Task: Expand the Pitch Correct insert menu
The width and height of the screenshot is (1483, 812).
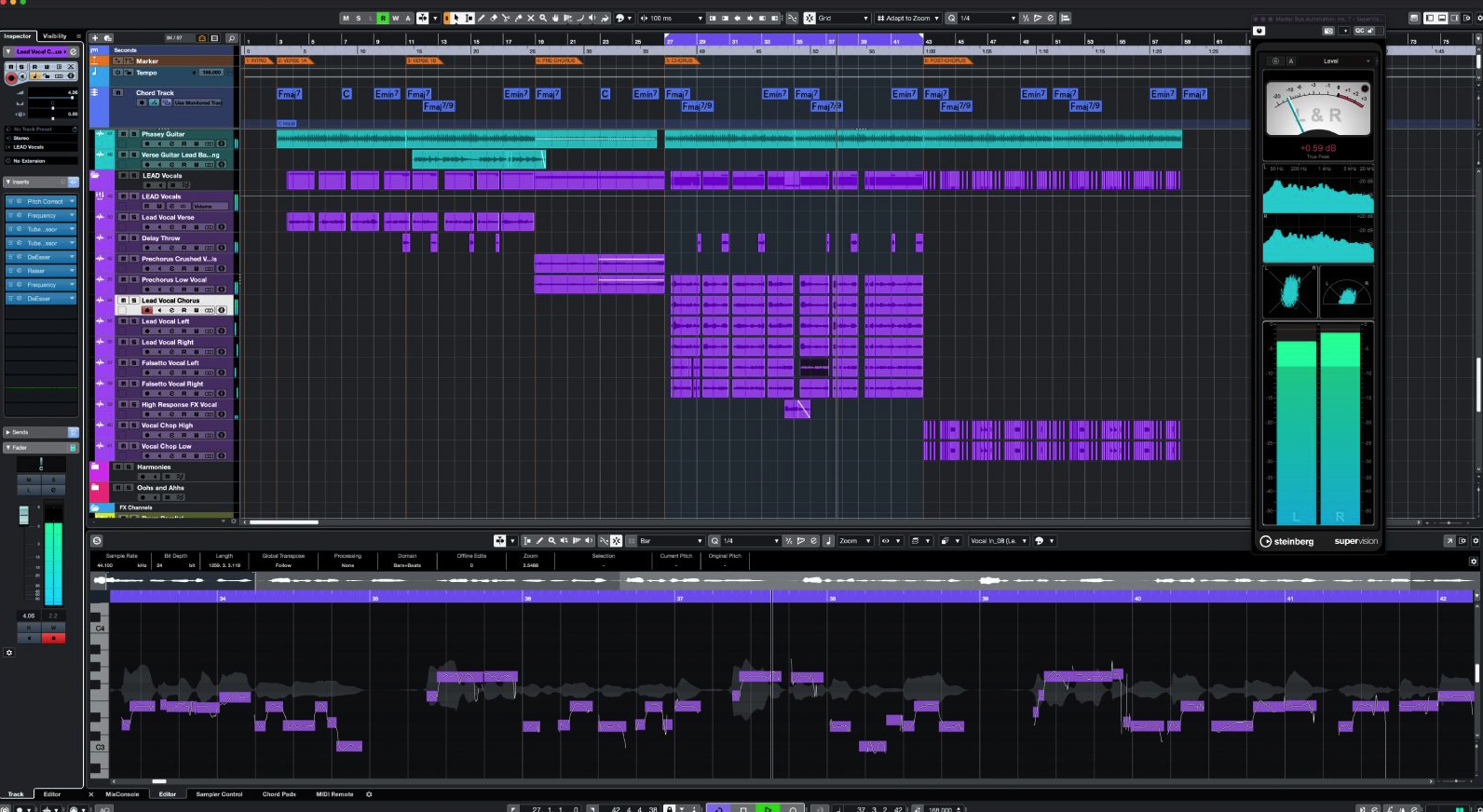Action: click(72, 201)
